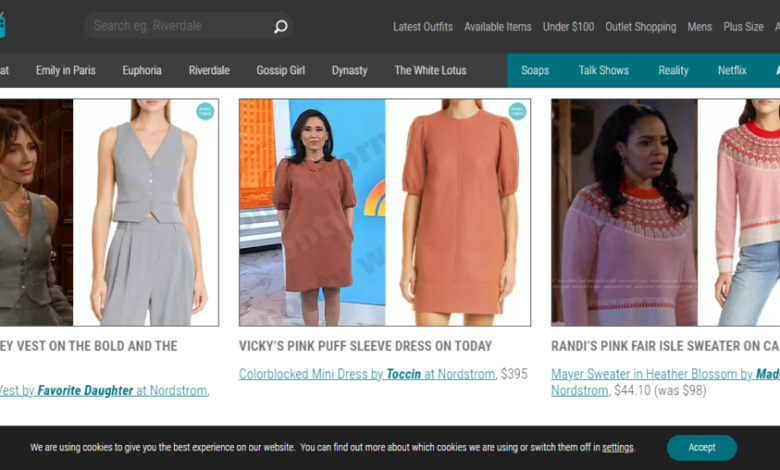Open the Netflix category
Image resolution: width=780 pixels, height=470 pixels.
tap(732, 71)
